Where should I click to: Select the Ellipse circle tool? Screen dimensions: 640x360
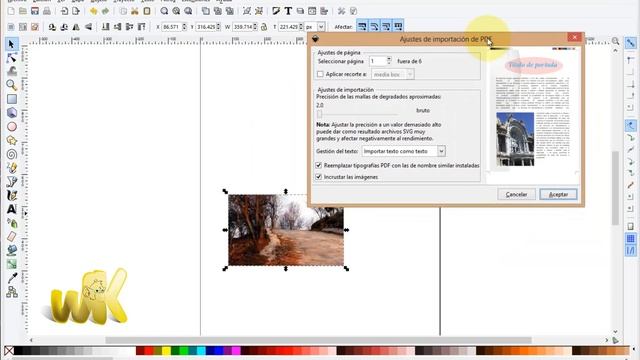(11, 127)
